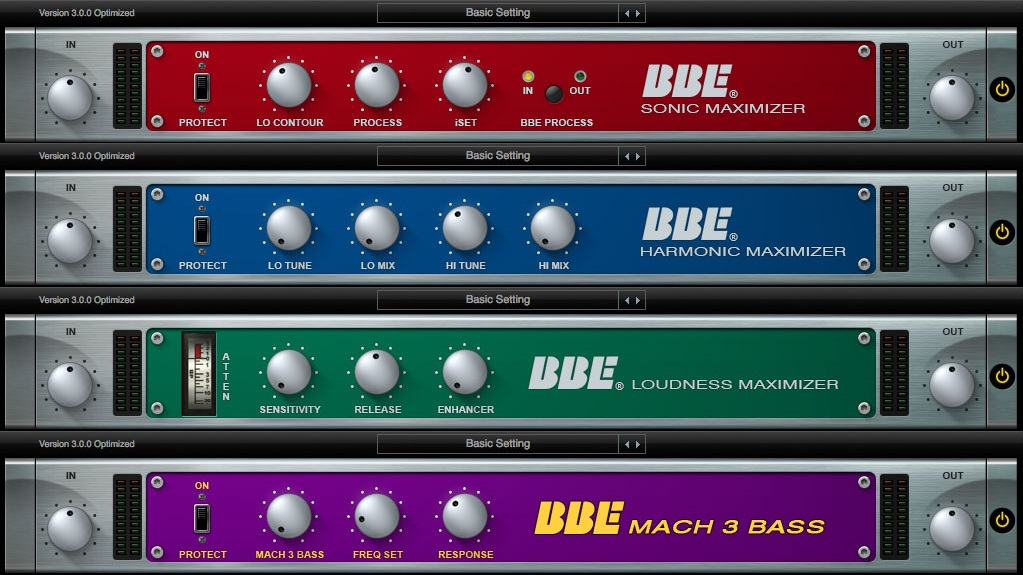Click the green OUT indicator LED
Image resolution: width=1023 pixels, height=575 pixels.
point(579,76)
